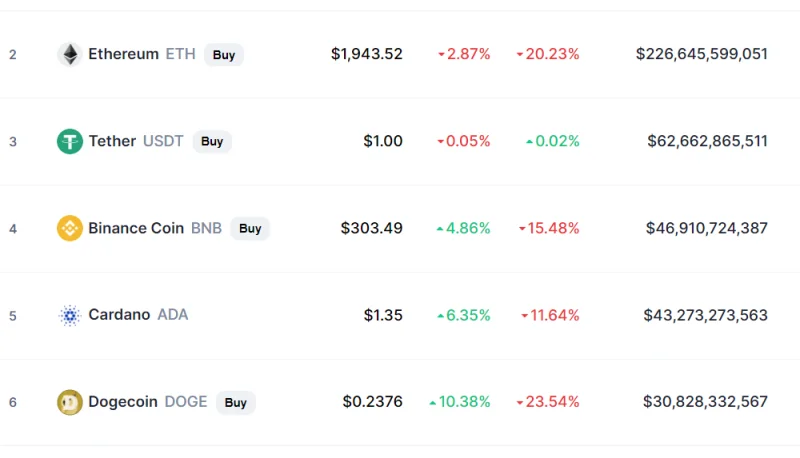Open the Binance Coin name link
800x458 pixels.
coord(136,228)
